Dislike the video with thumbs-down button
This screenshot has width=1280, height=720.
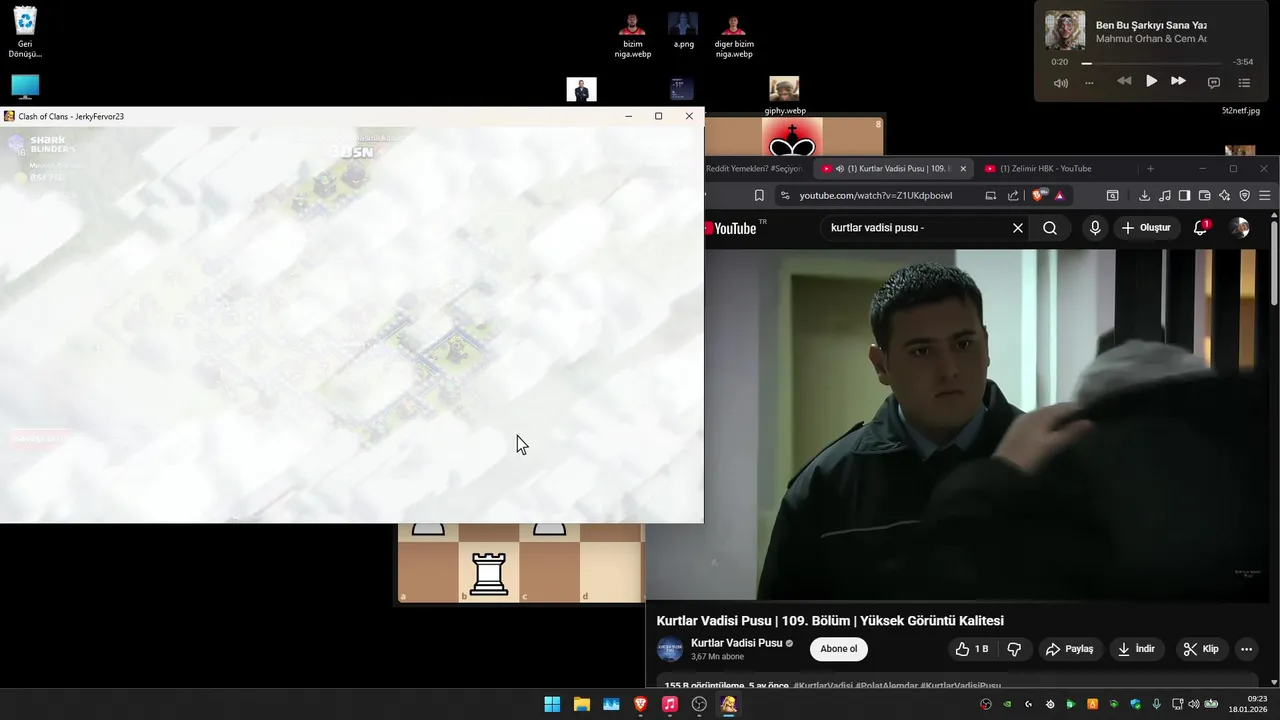pos(1014,649)
